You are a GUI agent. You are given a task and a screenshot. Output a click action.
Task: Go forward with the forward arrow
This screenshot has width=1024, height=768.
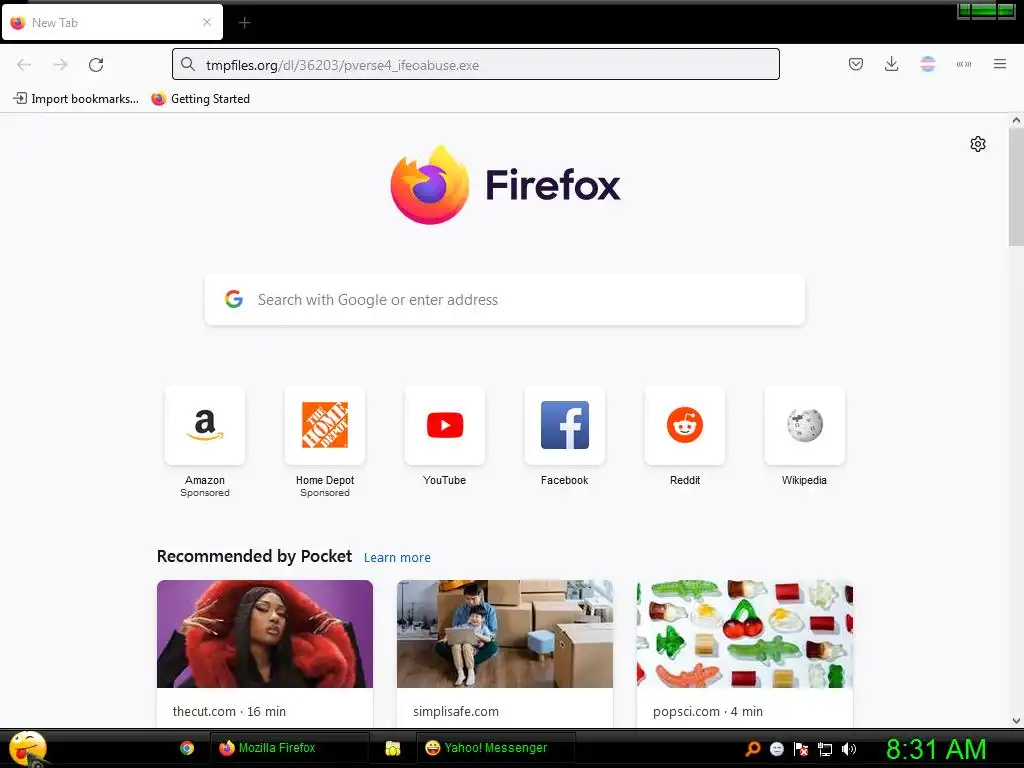[60, 65]
